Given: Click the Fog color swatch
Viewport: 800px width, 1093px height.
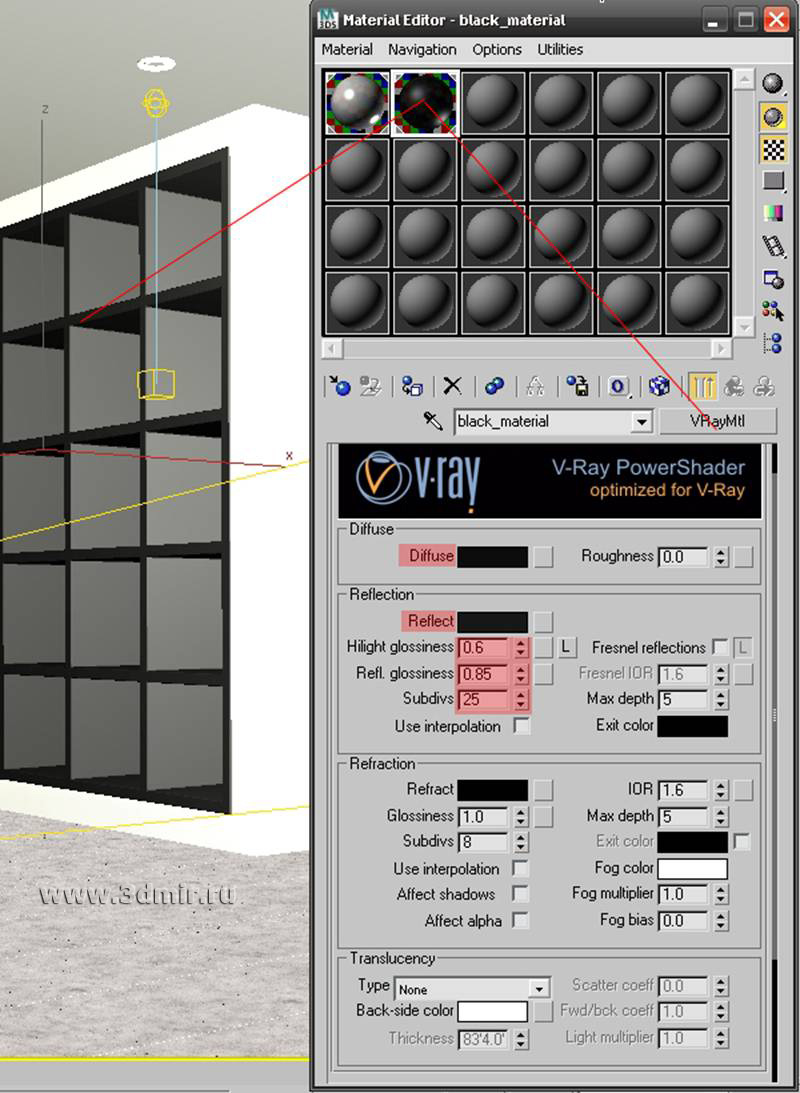Looking at the screenshot, I should (x=693, y=869).
